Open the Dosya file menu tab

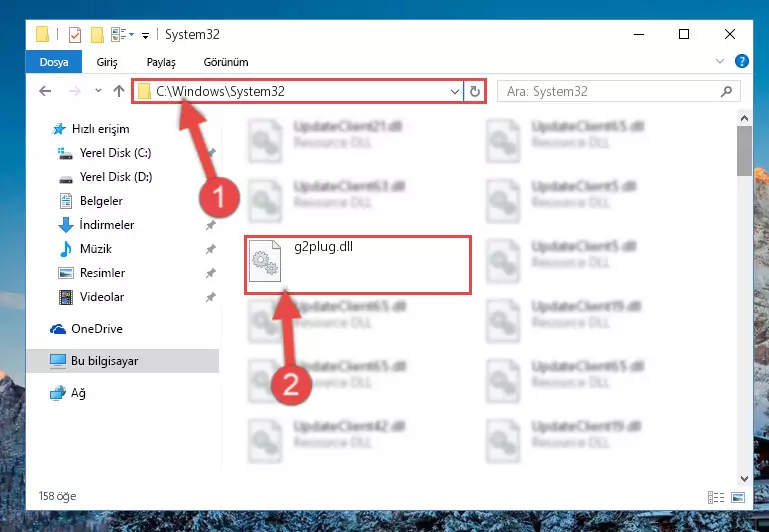[54, 62]
